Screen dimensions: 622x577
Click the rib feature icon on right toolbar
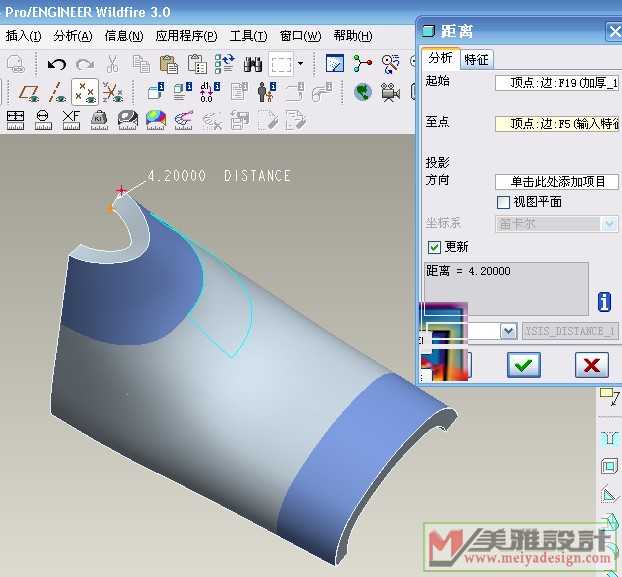609,495
